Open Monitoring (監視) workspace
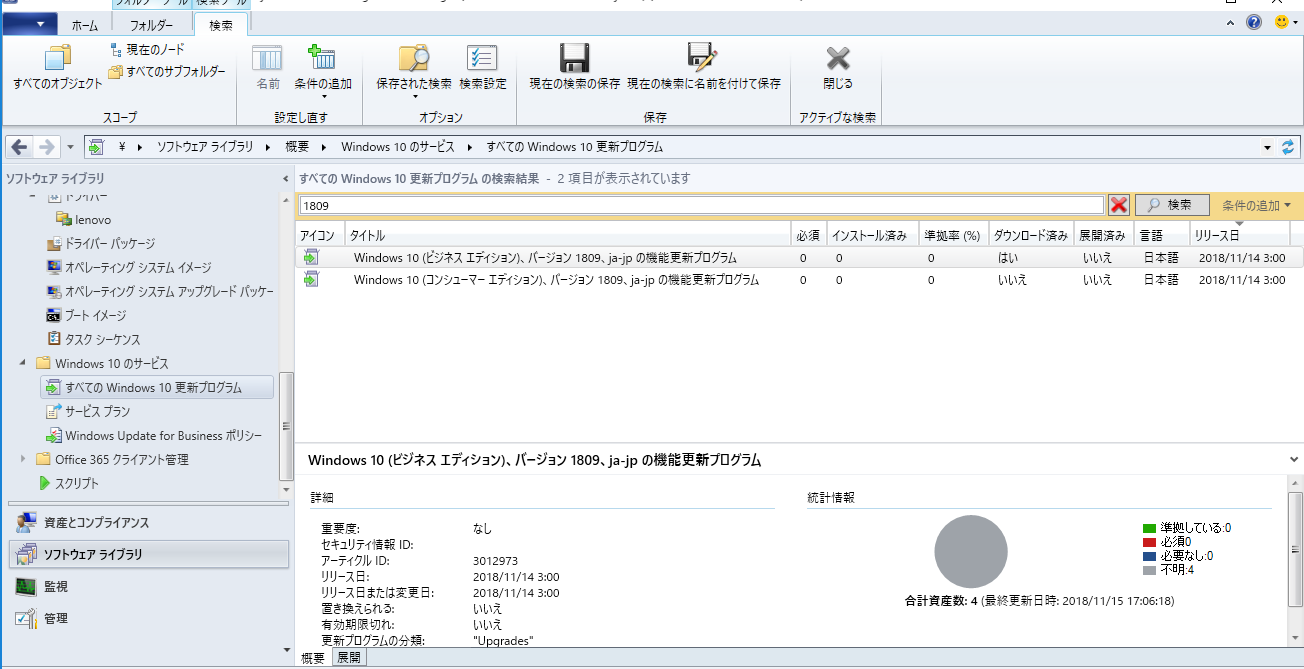 pos(148,586)
